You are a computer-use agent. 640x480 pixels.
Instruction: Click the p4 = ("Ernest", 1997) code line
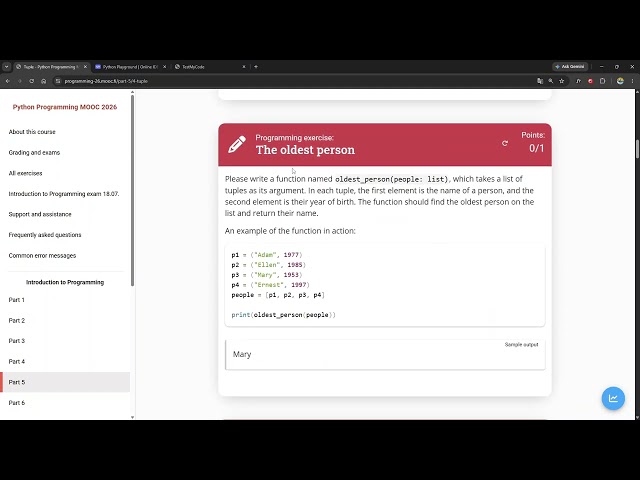[271, 285]
